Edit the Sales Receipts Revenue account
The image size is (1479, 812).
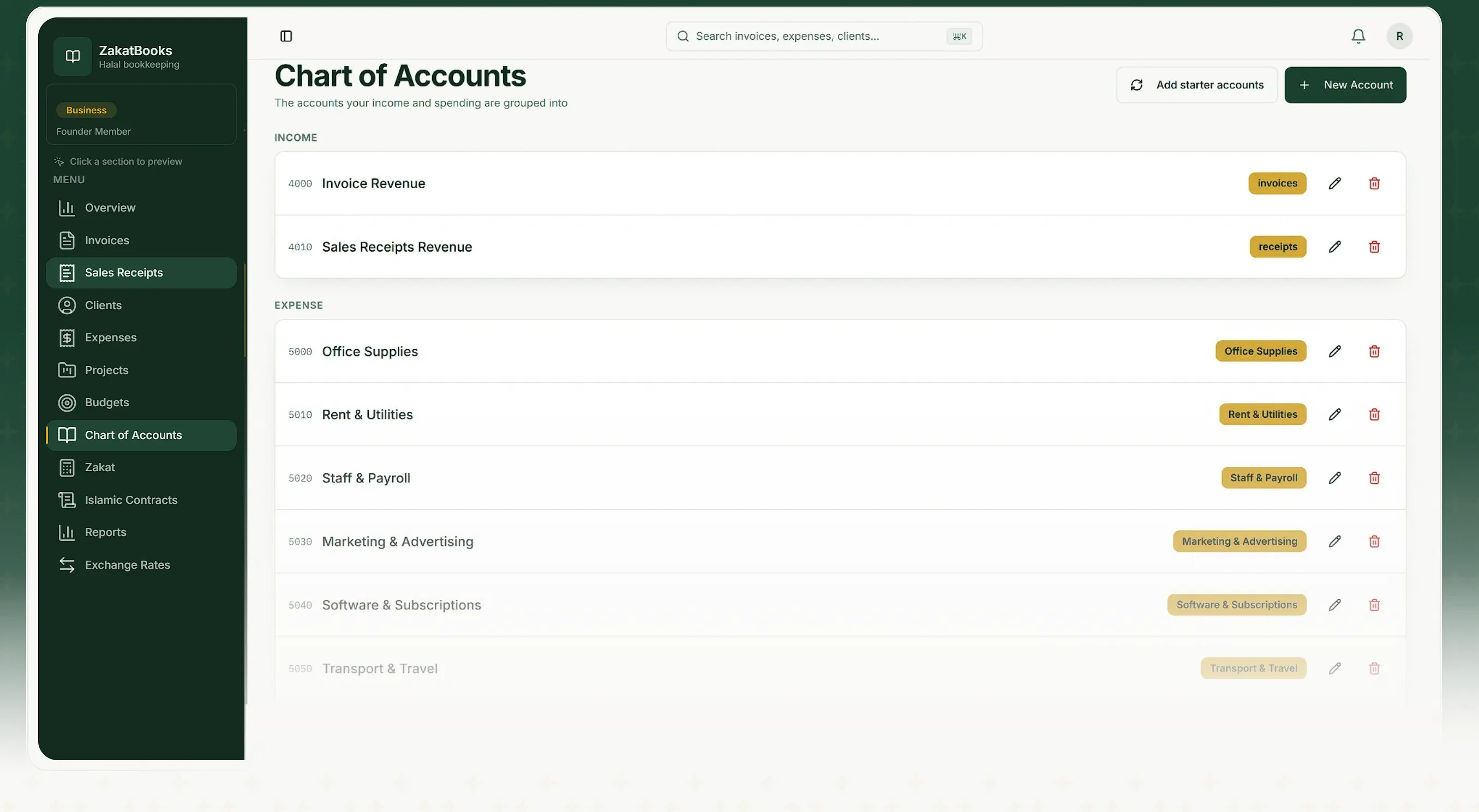tap(1335, 246)
